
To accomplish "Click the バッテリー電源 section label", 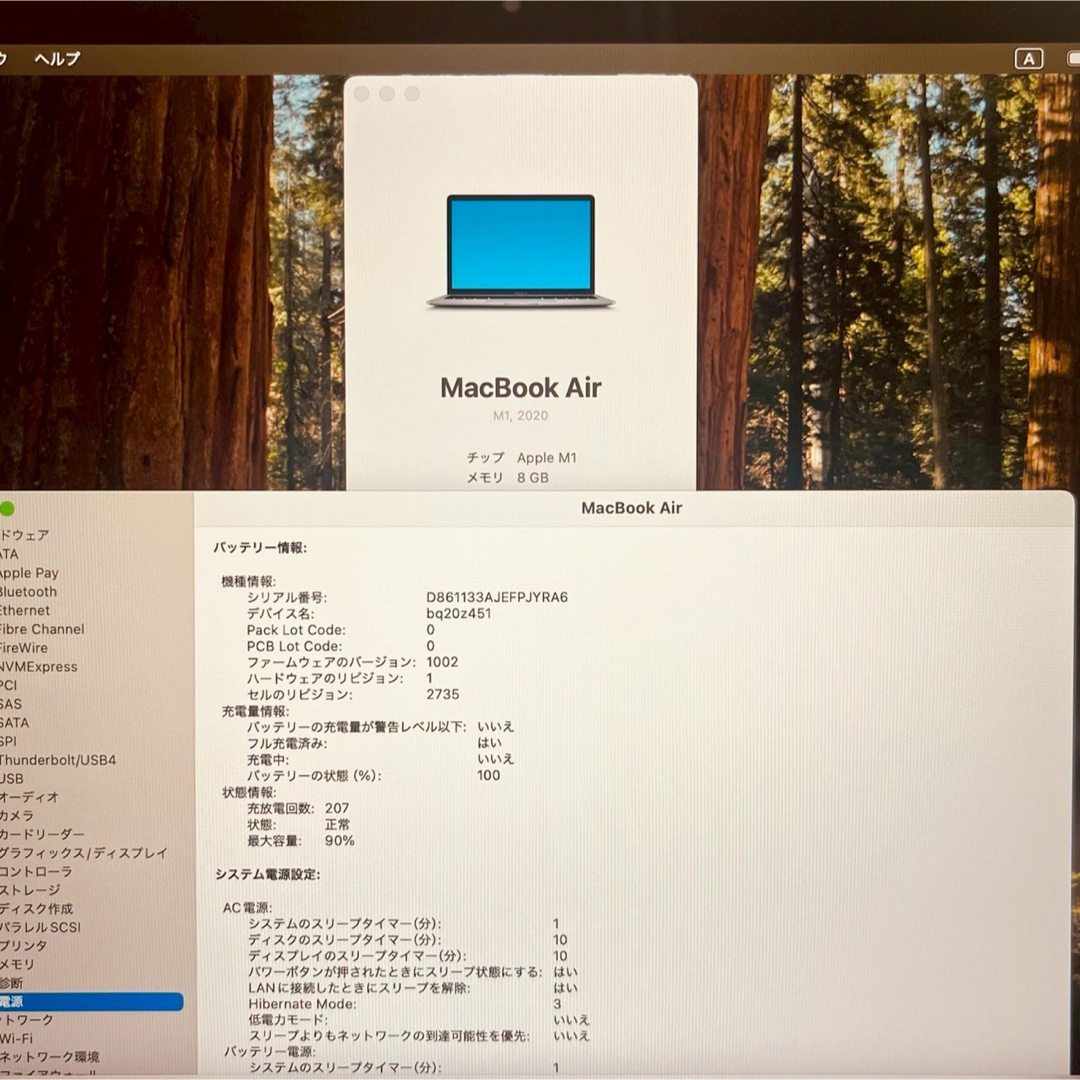I will pyautogui.click(x=270, y=1052).
